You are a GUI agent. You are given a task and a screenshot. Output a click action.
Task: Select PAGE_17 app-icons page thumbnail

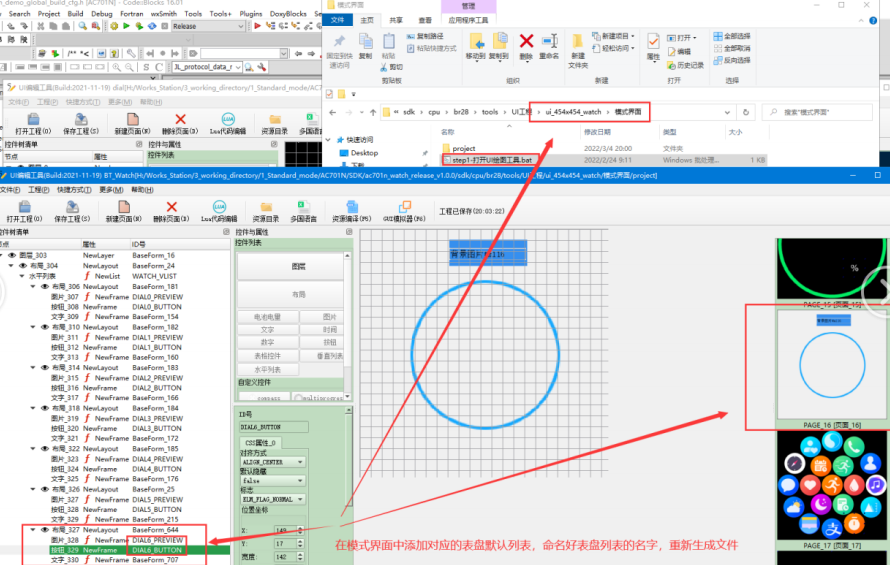pos(832,488)
